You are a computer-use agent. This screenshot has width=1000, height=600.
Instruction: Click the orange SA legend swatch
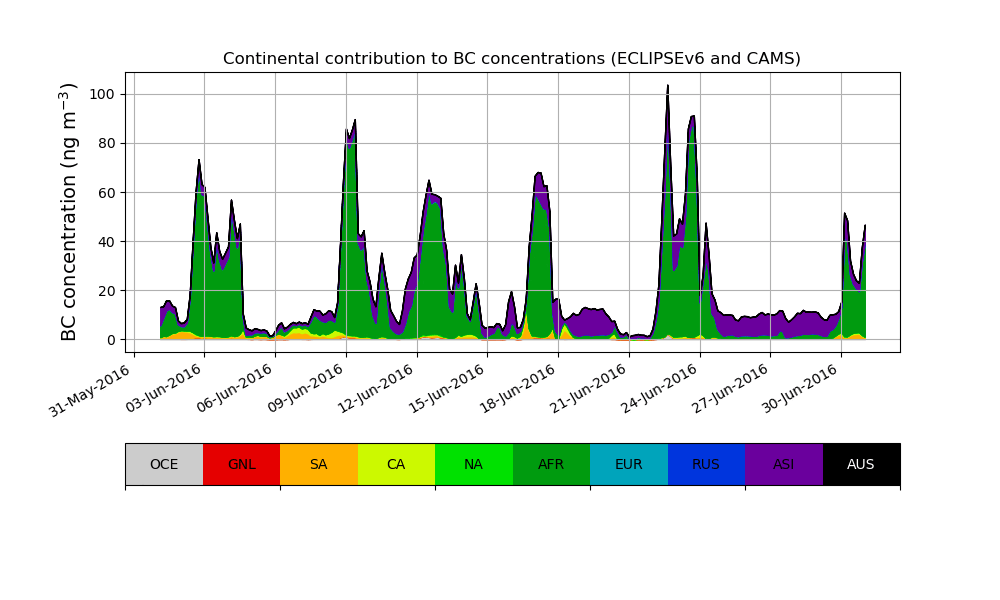click(318, 464)
